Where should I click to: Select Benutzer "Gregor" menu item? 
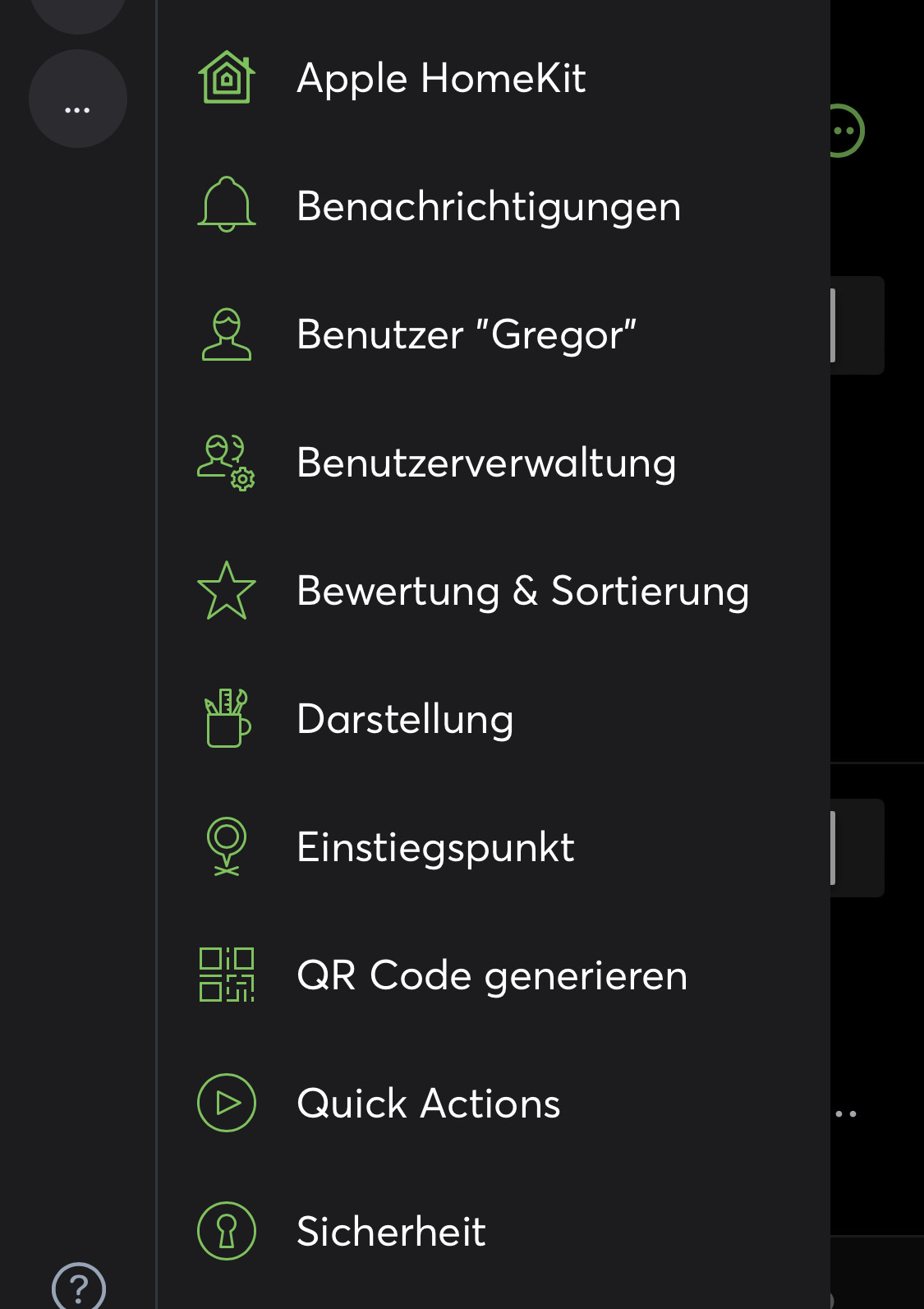[467, 335]
